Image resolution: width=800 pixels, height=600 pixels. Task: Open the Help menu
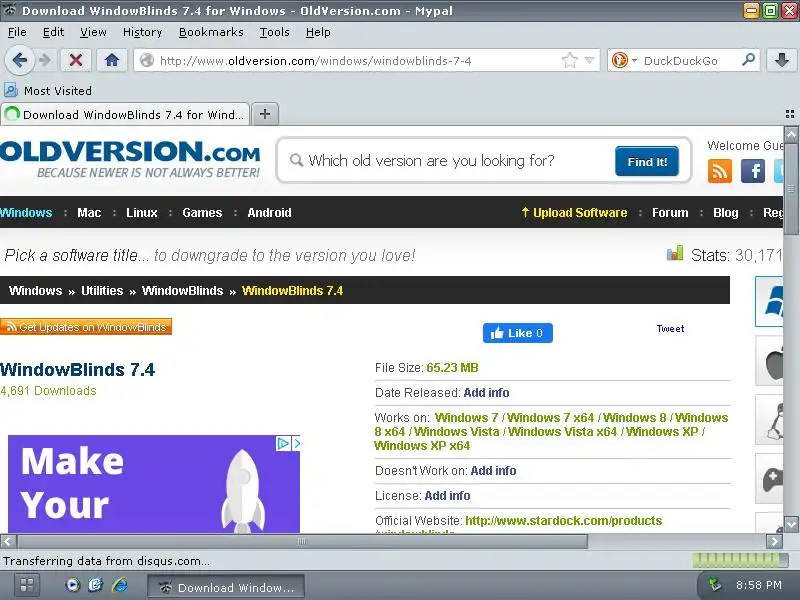[318, 32]
